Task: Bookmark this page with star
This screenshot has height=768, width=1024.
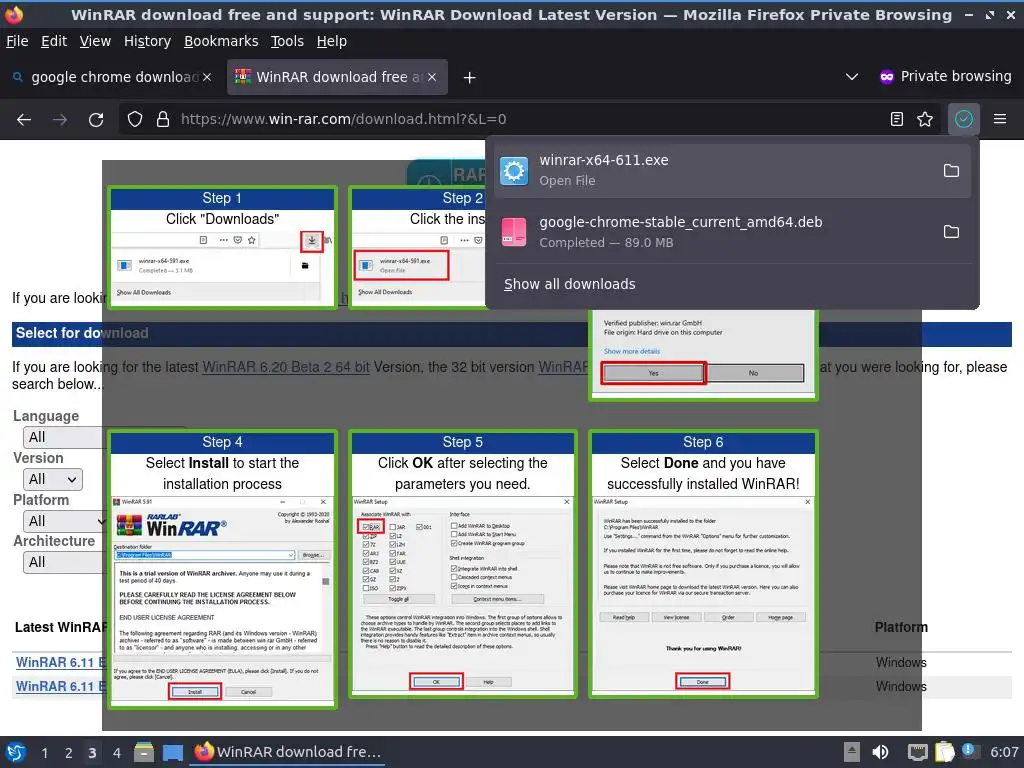Action: coord(925,119)
